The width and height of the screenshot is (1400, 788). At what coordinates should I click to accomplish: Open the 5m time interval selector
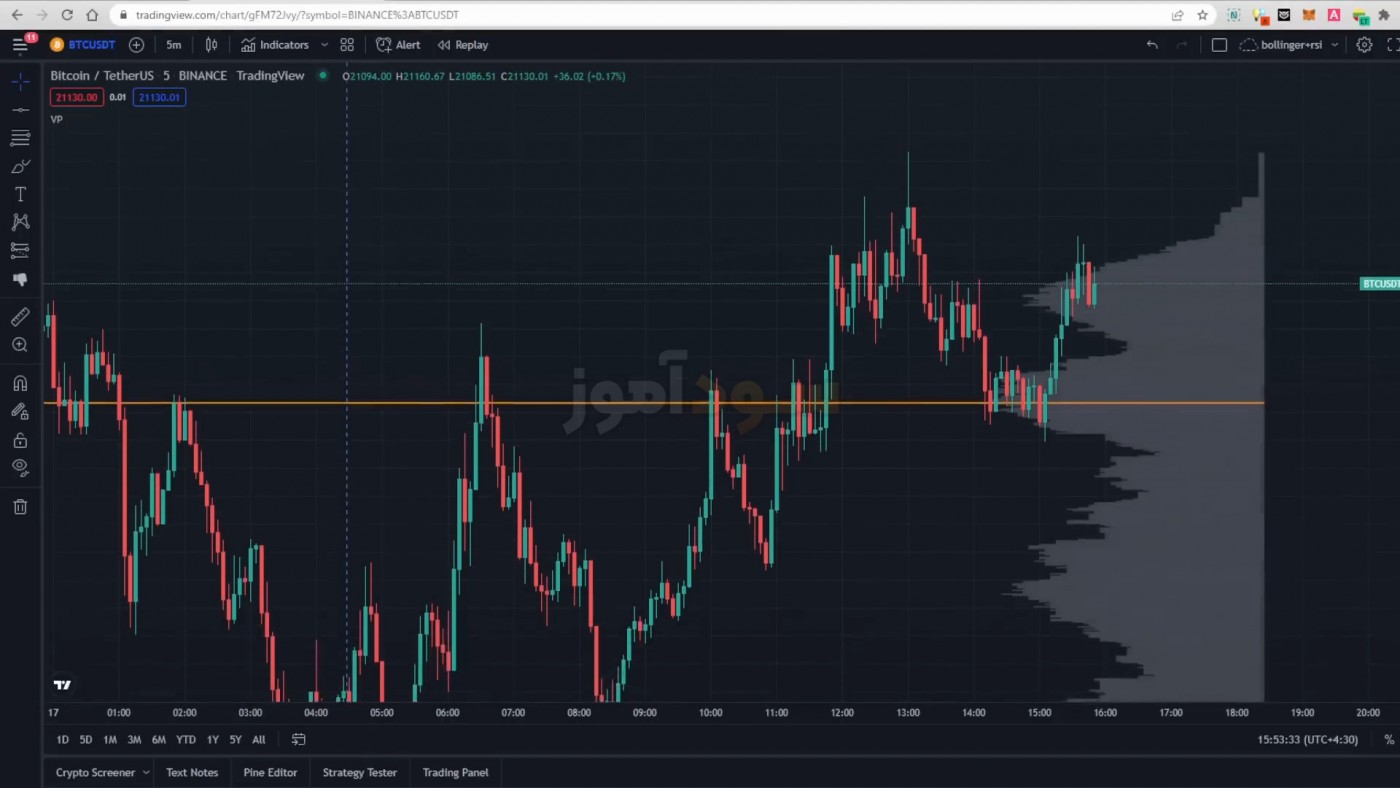(x=174, y=45)
